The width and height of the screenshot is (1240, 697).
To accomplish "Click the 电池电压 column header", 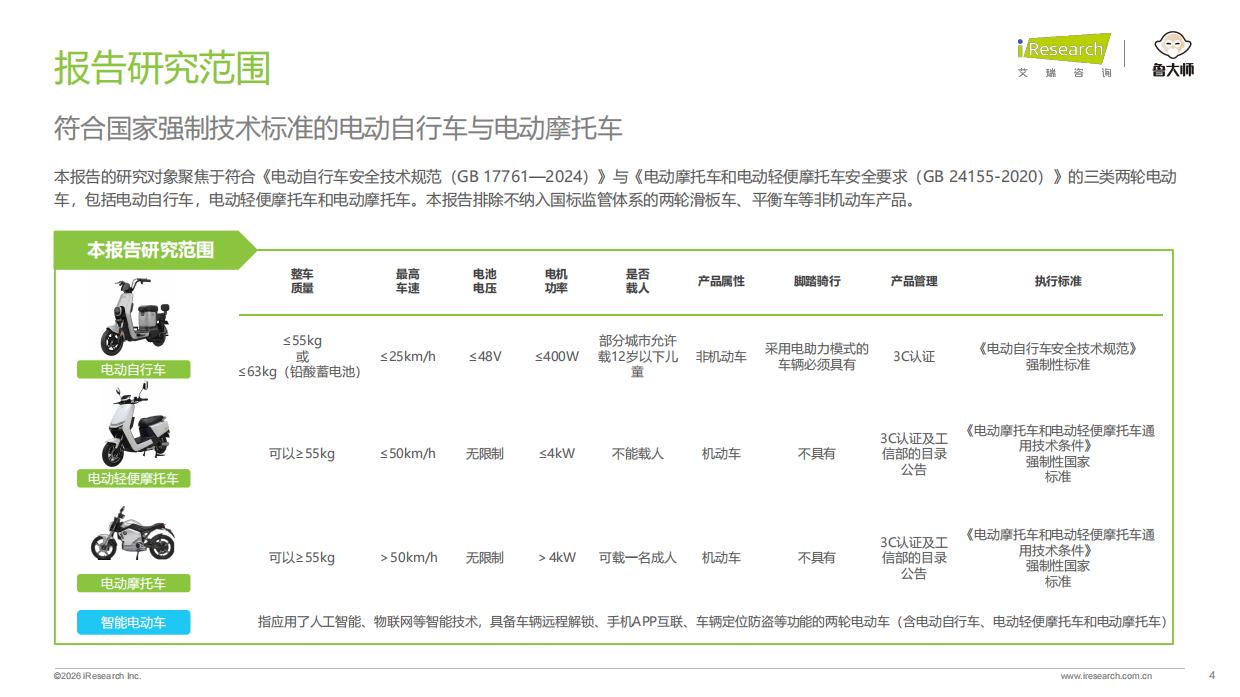I will tap(485, 281).
